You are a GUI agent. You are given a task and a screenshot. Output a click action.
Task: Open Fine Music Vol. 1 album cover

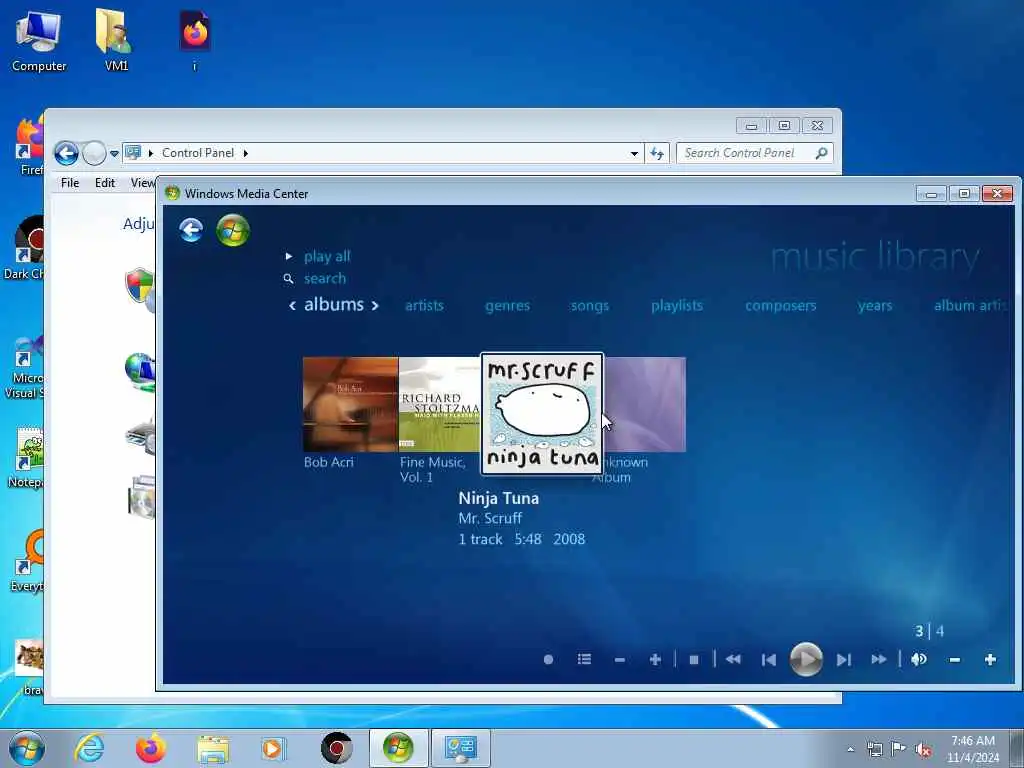[440, 404]
